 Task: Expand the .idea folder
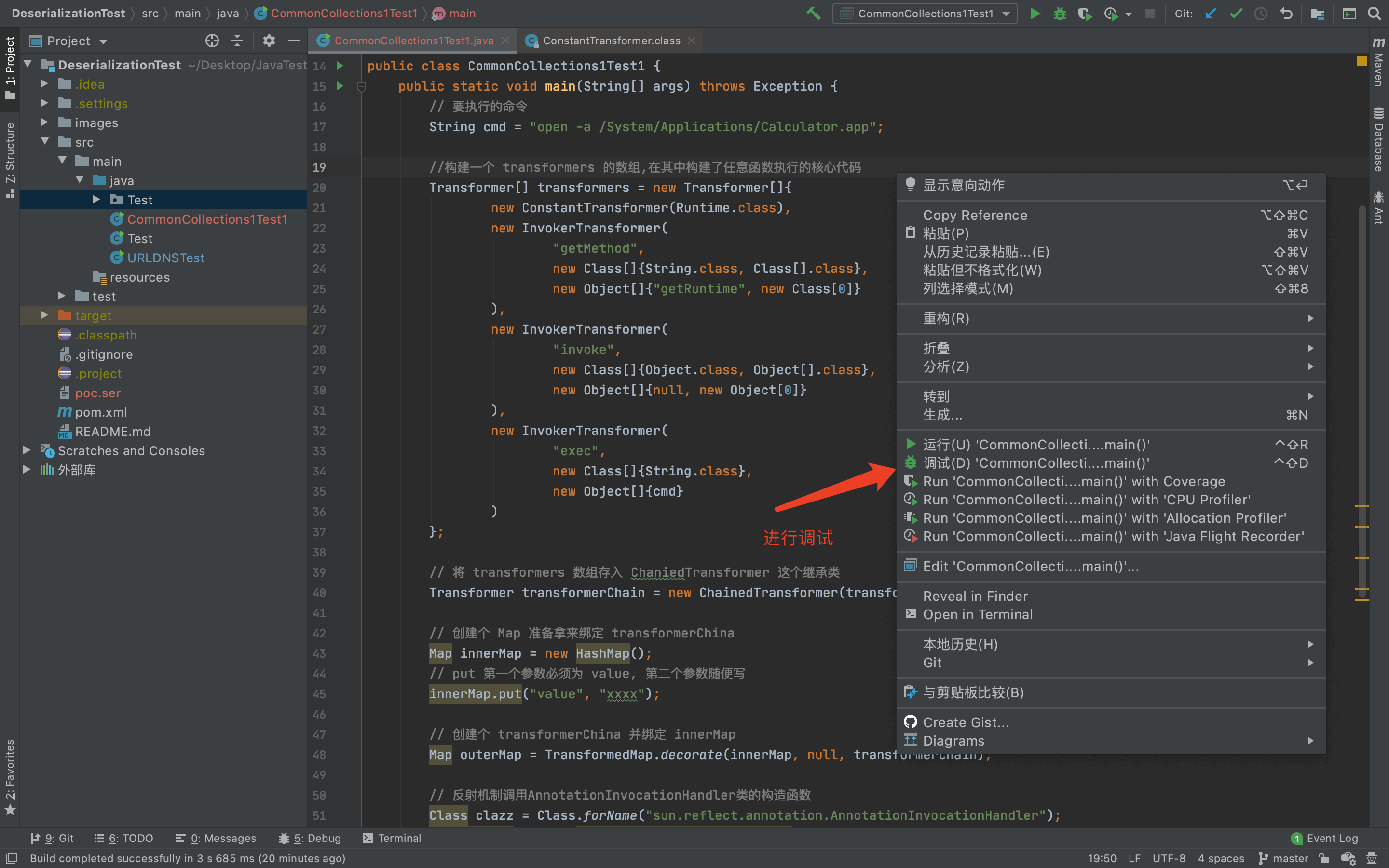point(44,84)
